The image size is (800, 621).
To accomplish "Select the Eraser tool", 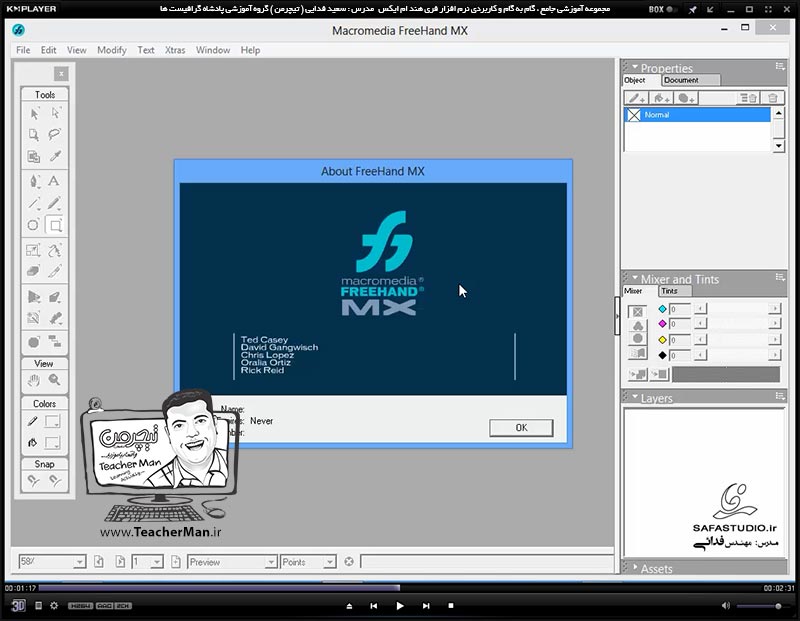I will tap(34, 271).
